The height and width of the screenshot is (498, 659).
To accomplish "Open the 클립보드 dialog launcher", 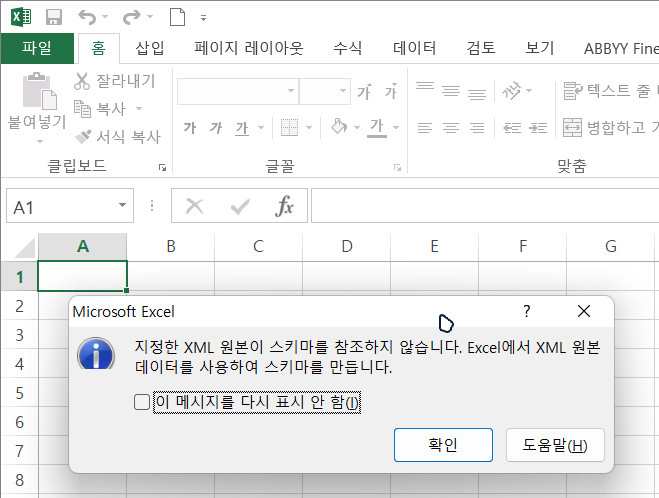I will [162, 168].
